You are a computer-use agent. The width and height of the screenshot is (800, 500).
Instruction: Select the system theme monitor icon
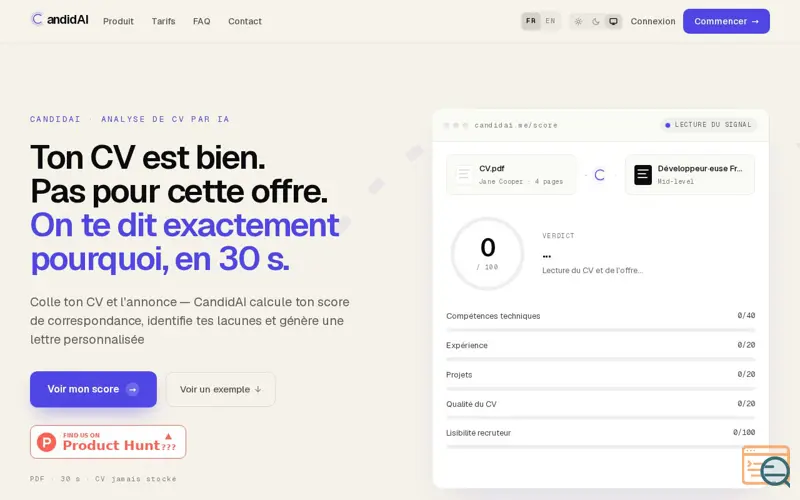pyautogui.click(x=613, y=21)
